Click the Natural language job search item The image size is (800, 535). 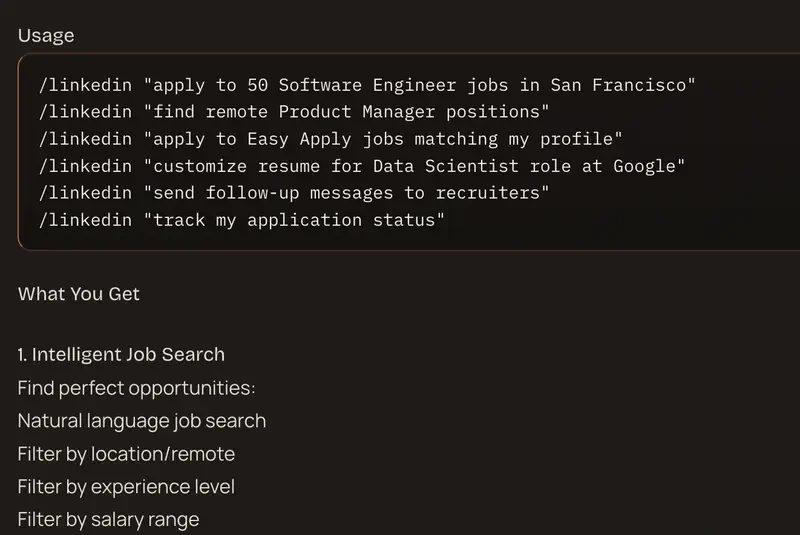pos(142,421)
